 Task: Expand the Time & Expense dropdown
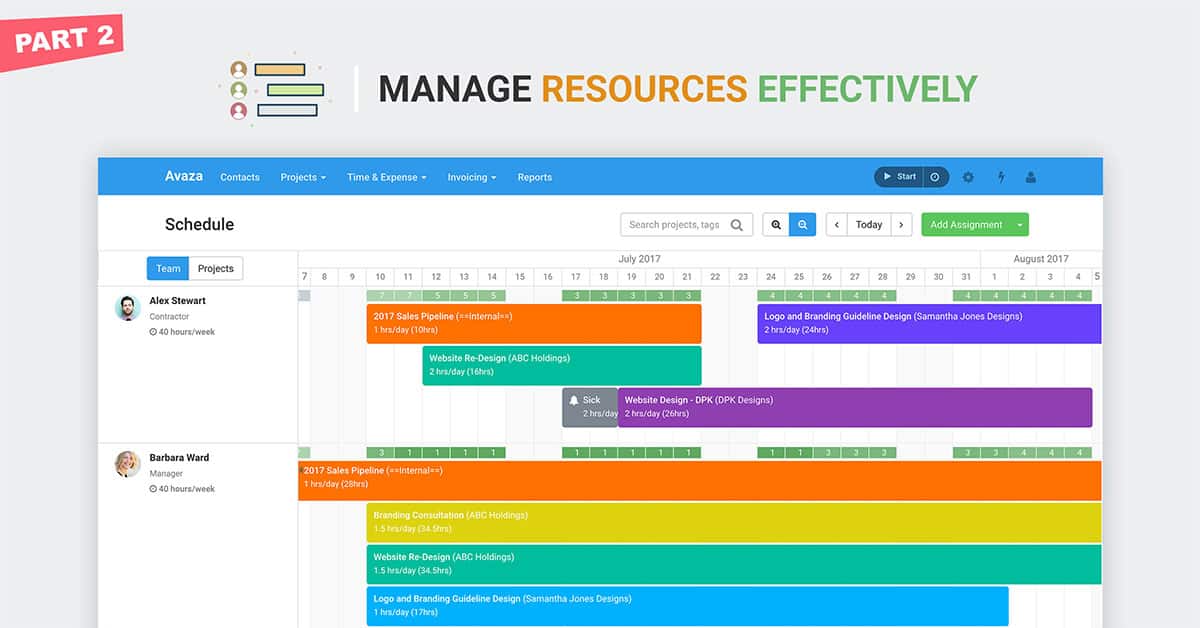pos(386,177)
